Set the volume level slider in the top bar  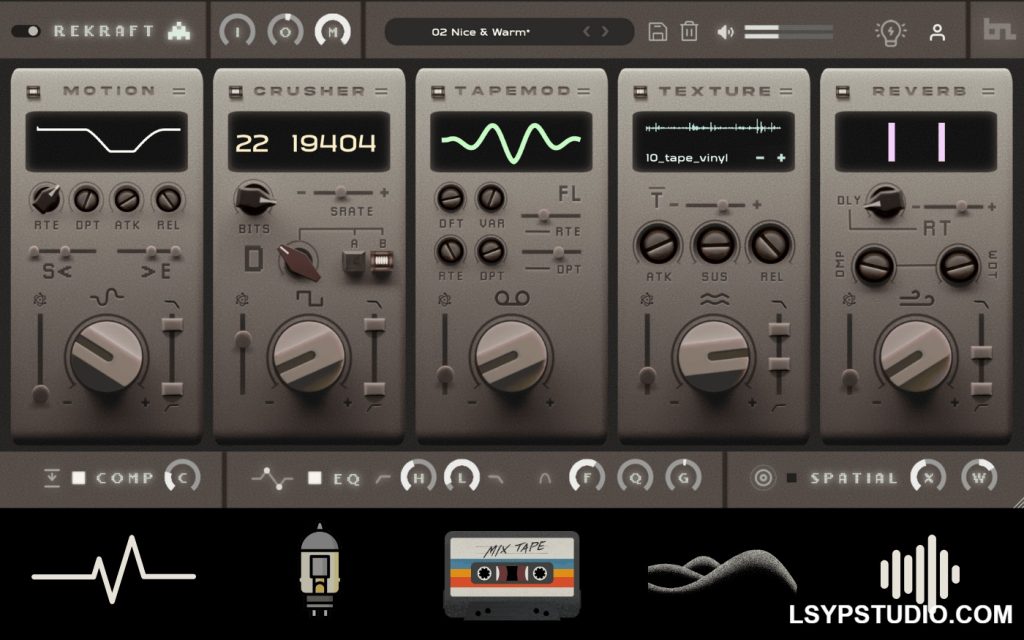click(x=788, y=32)
